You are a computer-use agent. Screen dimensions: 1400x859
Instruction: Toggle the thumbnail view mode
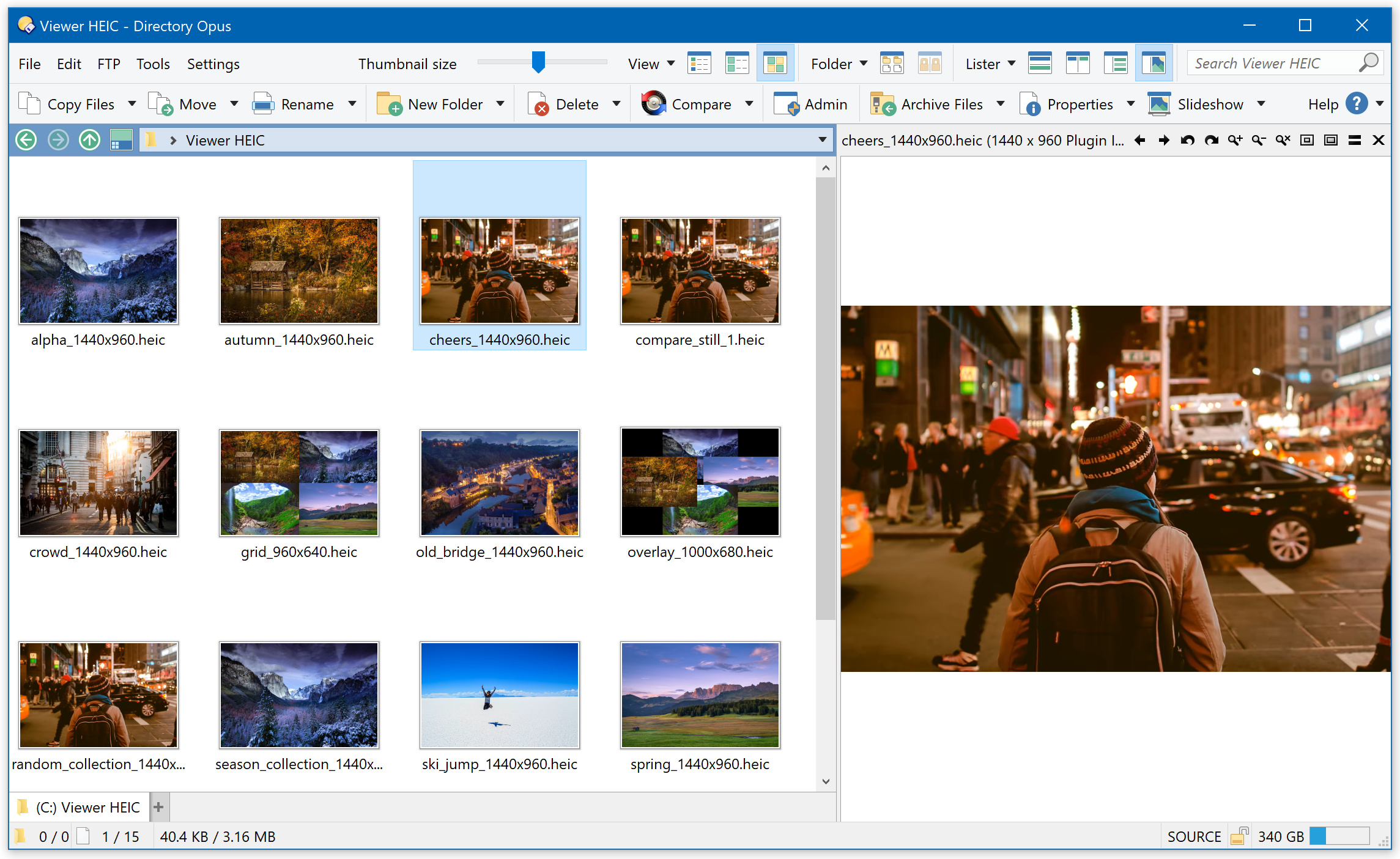[x=775, y=62]
